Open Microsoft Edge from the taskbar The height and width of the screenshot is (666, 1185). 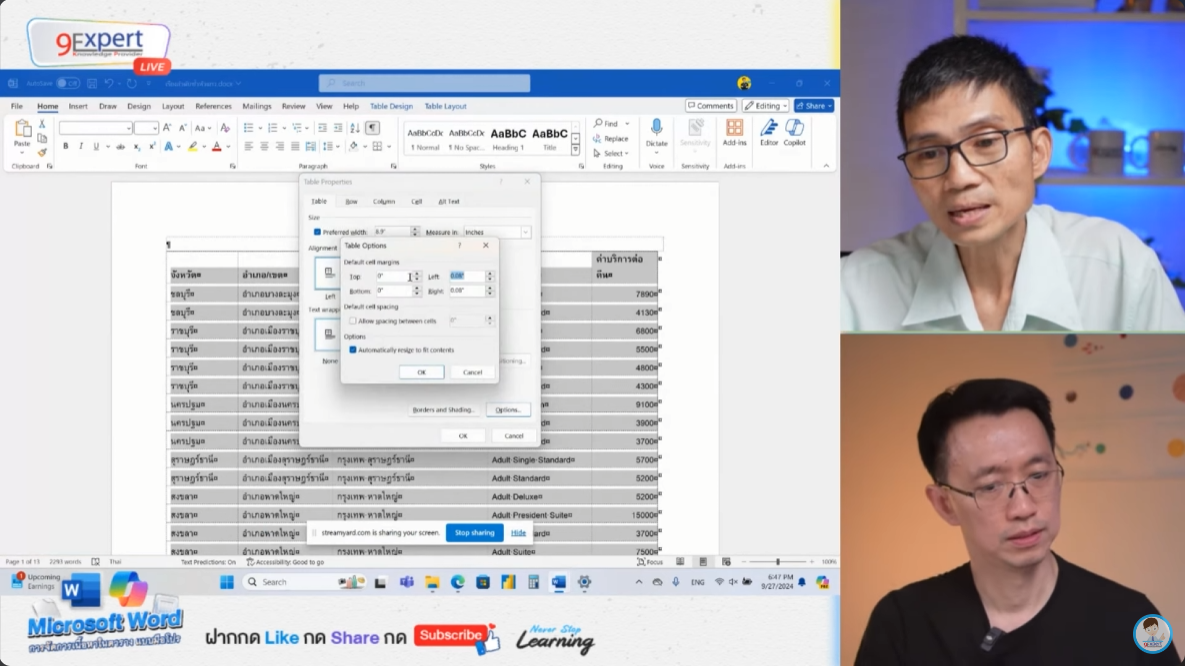[x=457, y=582]
